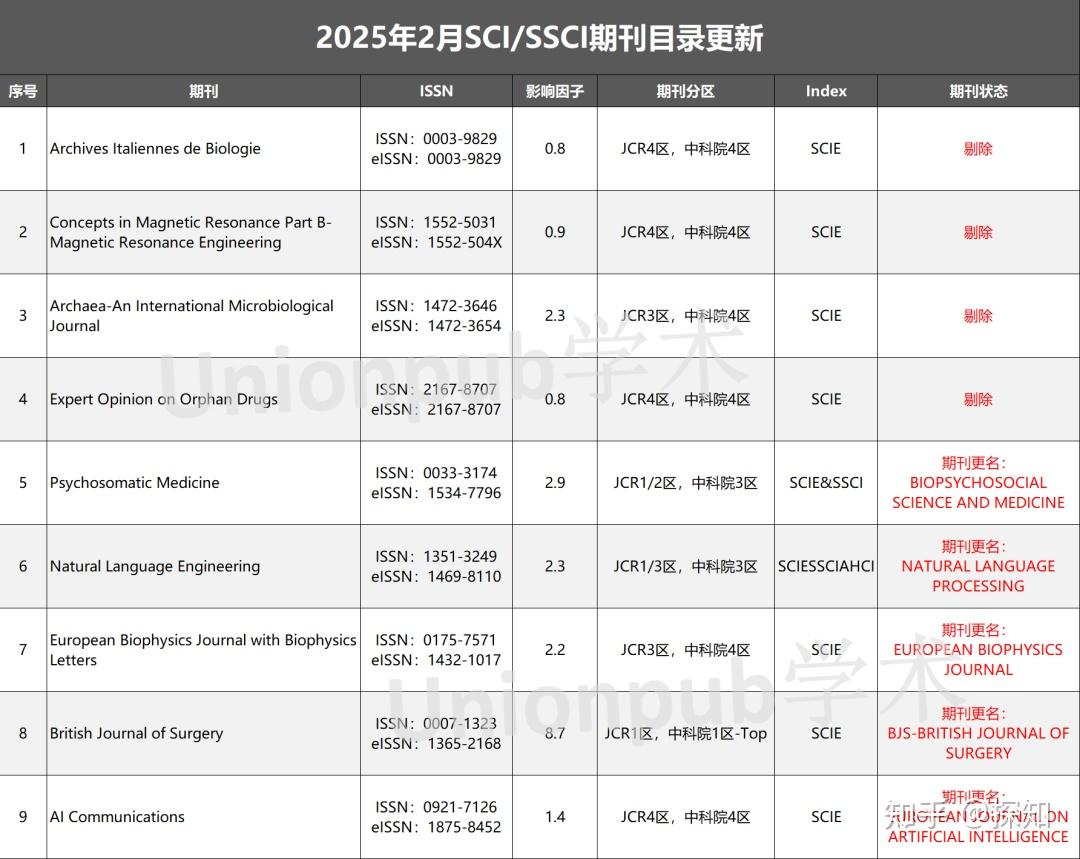Click the 期刊状态 column header
Screen dimensions: 1080x859
click(x=978, y=91)
